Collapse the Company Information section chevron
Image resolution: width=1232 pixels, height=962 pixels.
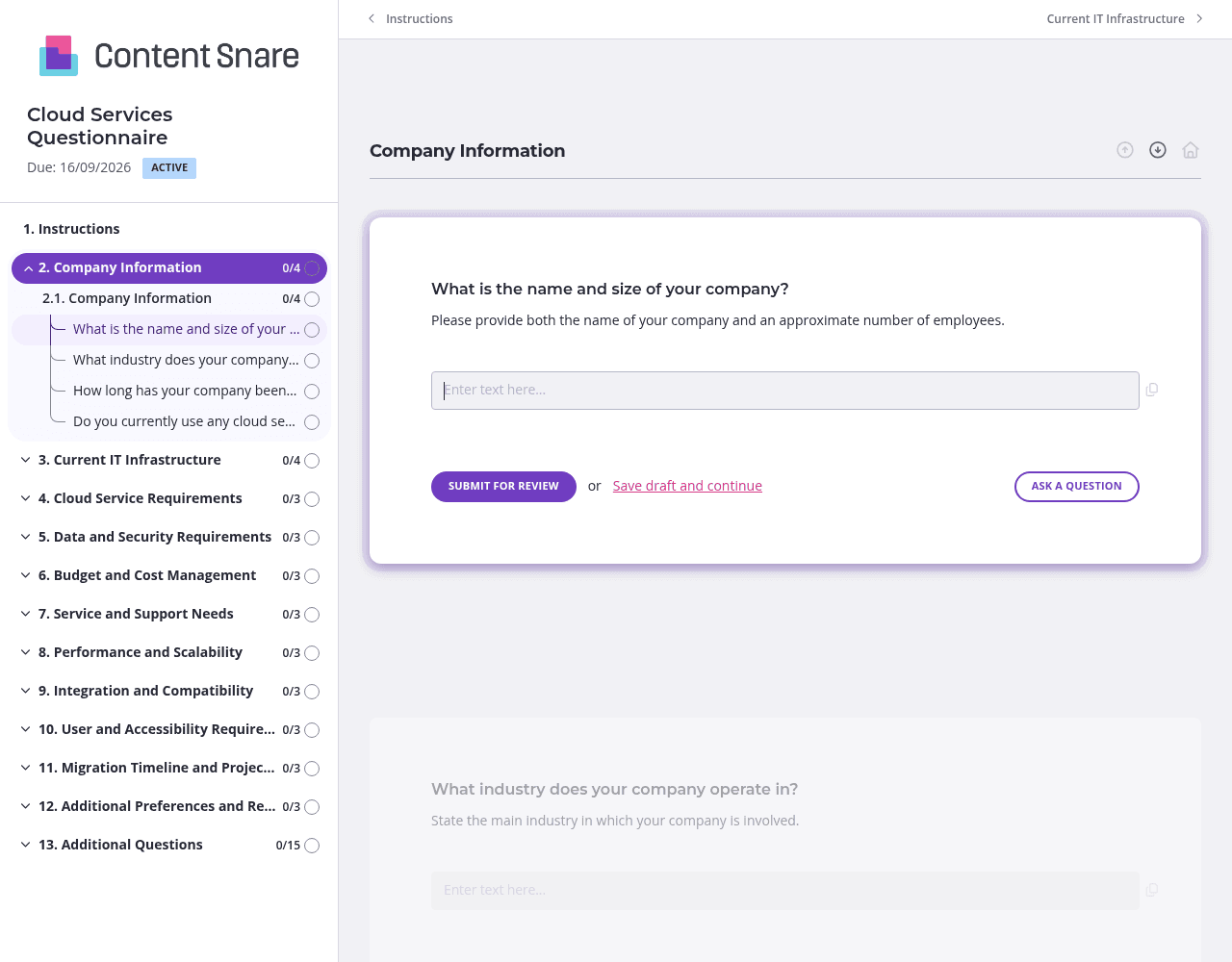coord(29,268)
